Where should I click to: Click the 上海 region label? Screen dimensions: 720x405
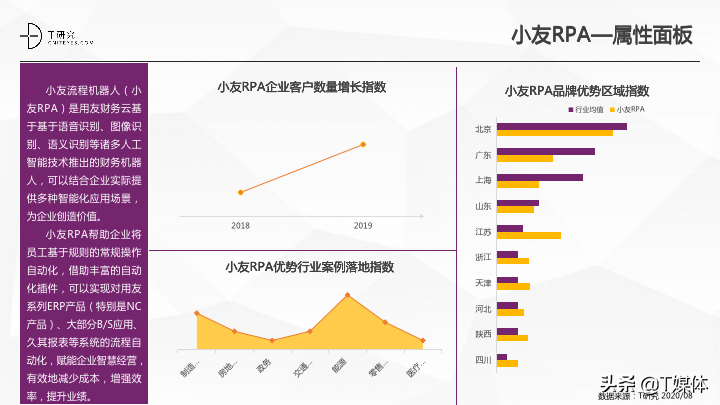(x=483, y=180)
